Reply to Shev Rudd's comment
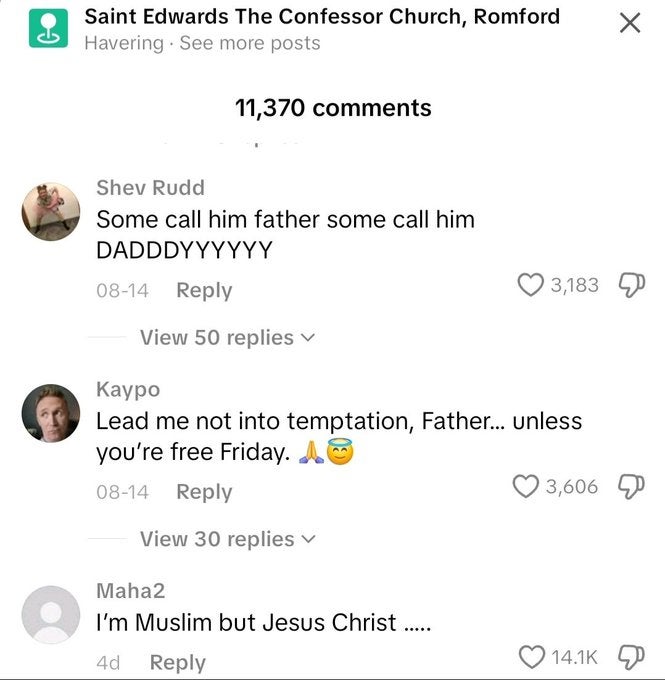This screenshot has height=680, width=665. [204, 290]
